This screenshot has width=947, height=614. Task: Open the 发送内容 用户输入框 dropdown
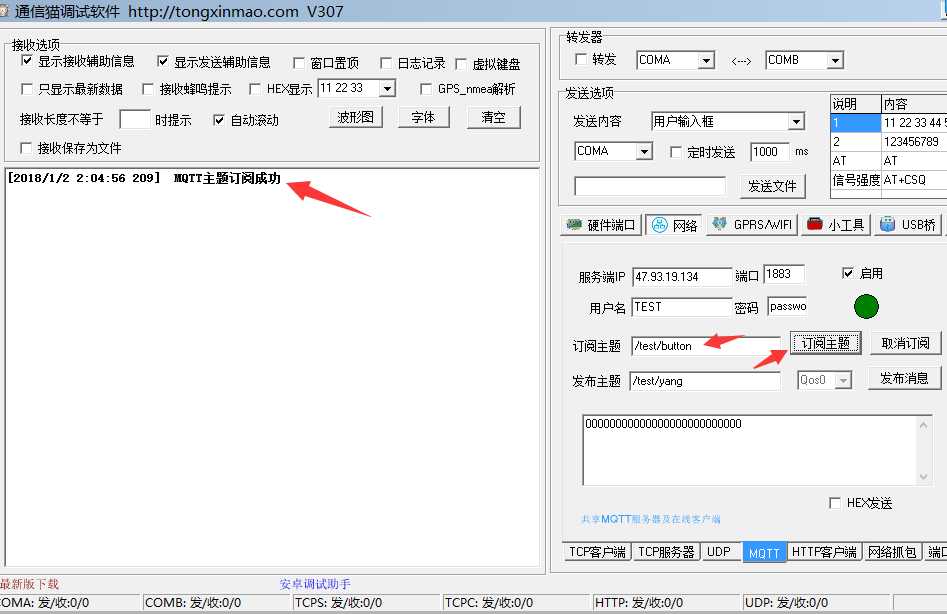[797, 122]
